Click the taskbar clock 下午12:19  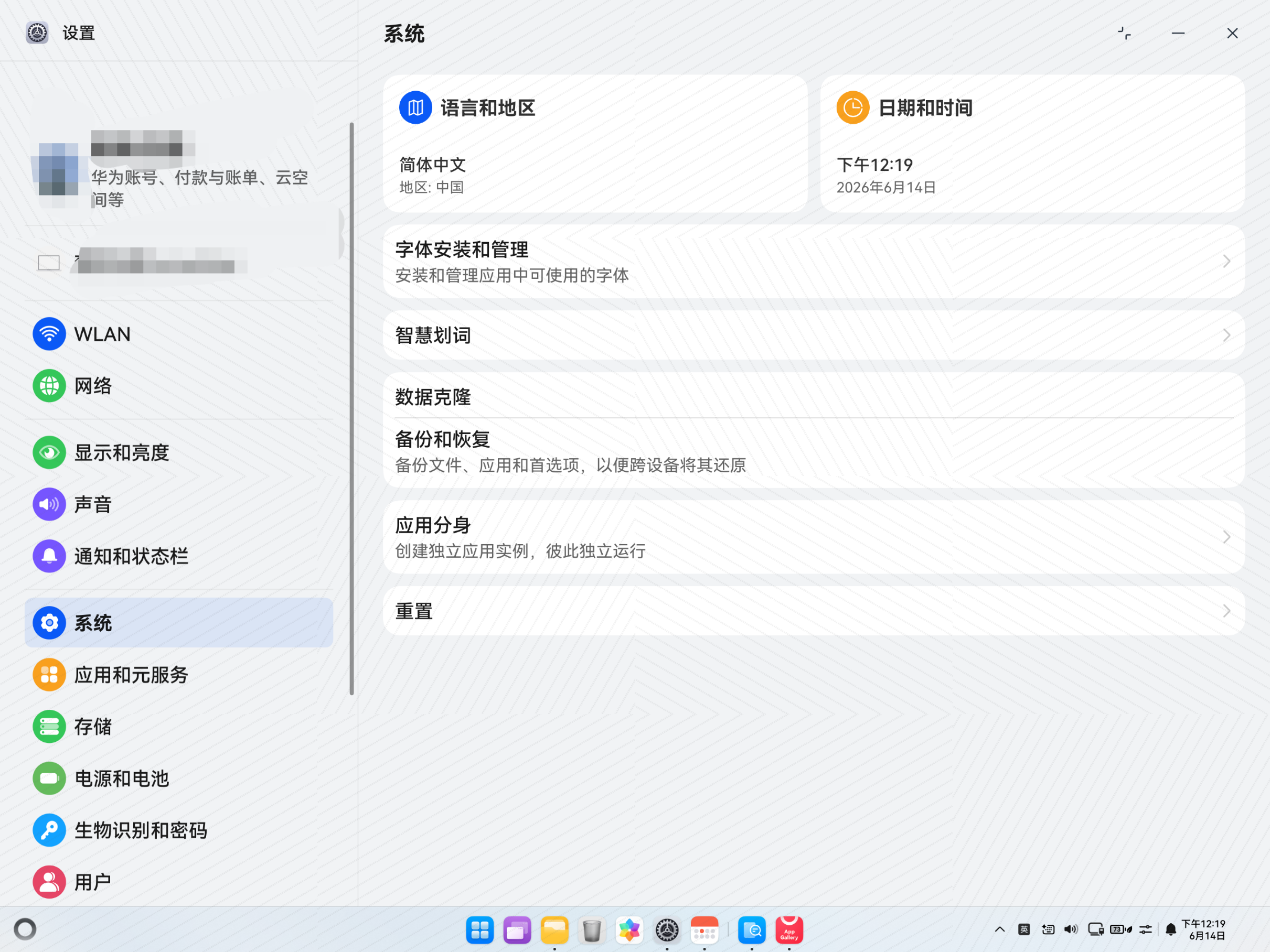click(1204, 924)
